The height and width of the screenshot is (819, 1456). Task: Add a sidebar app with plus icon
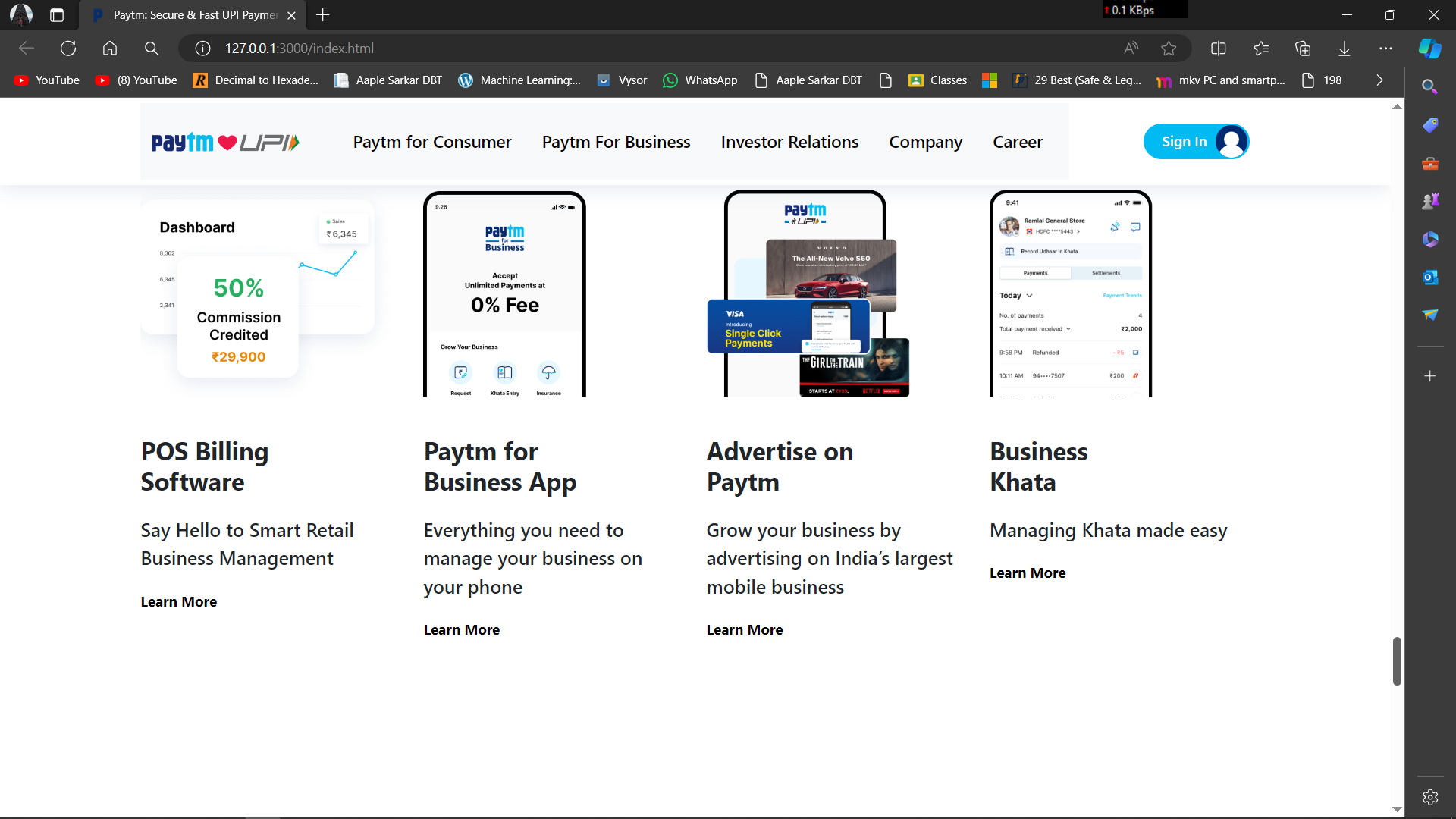click(1430, 376)
